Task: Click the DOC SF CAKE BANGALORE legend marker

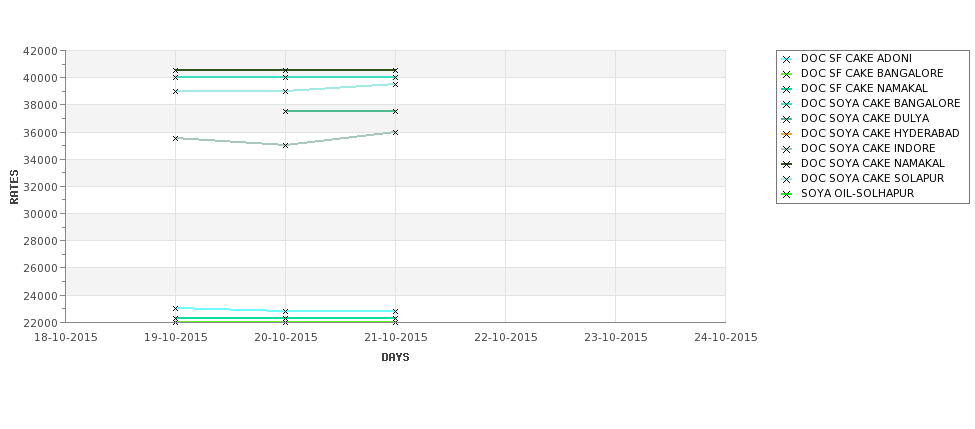Action: tap(787, 75)
